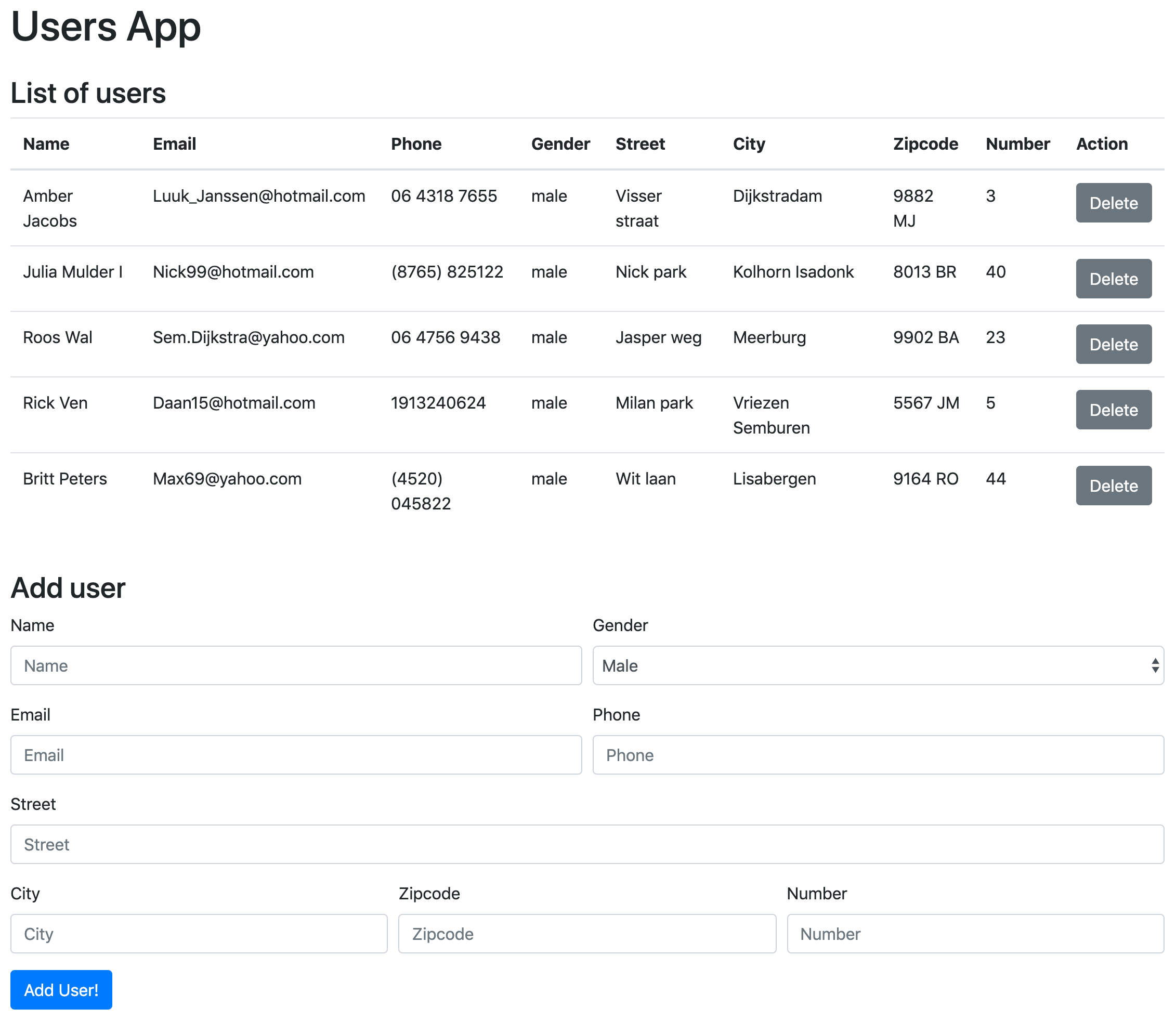Click the Email column header
Image resolution: width=1176 pixels, height=1021 pixels.
click(x=174, y=144)
